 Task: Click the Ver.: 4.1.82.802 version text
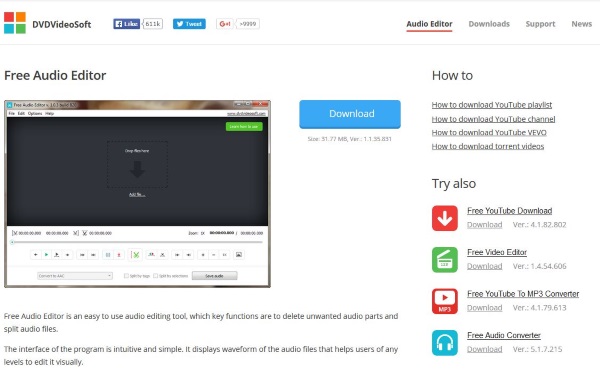click(x=540, y=225)
